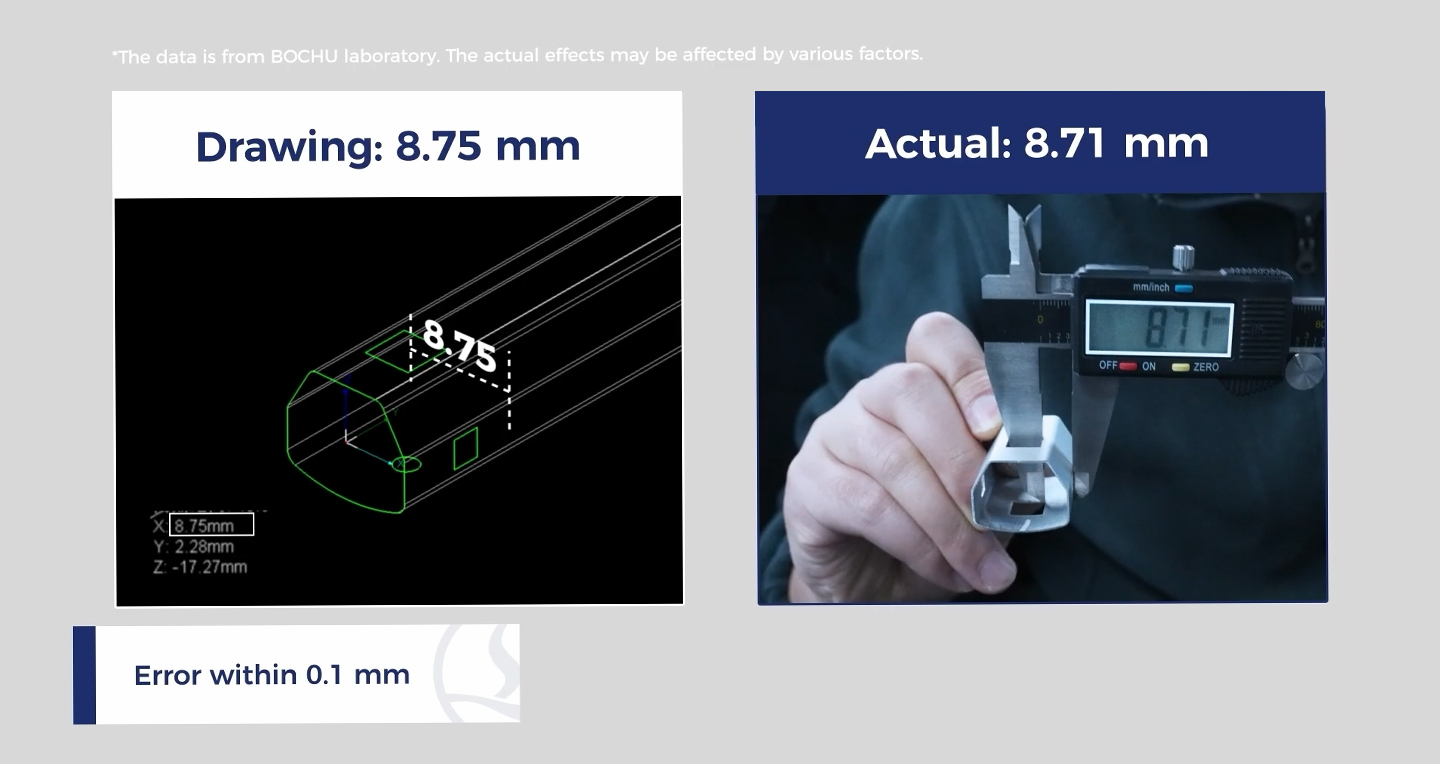Click the blue mm/inch button on caliper

[x=1184, y=288]
